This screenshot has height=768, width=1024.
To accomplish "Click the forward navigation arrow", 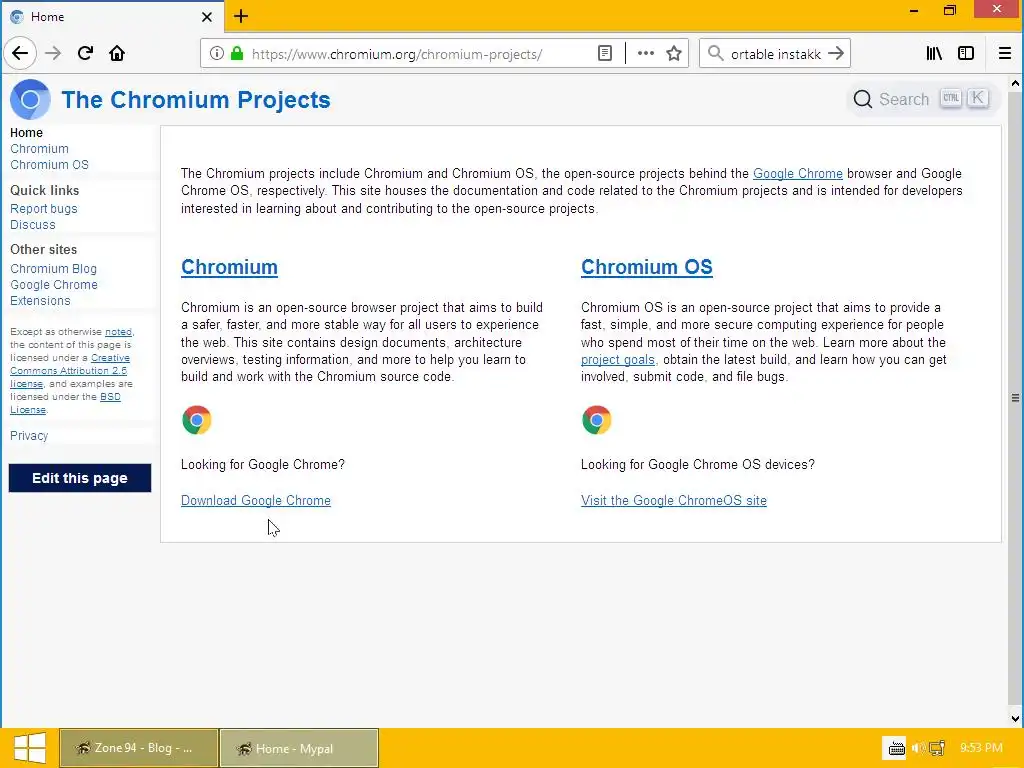I will click(x=53, y=54).
